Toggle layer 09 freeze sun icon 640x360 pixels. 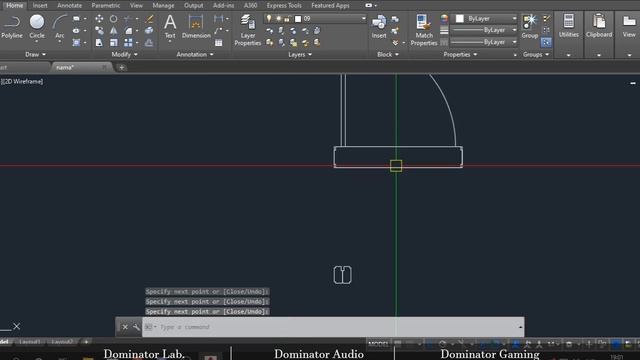click(x=278, y=19)
